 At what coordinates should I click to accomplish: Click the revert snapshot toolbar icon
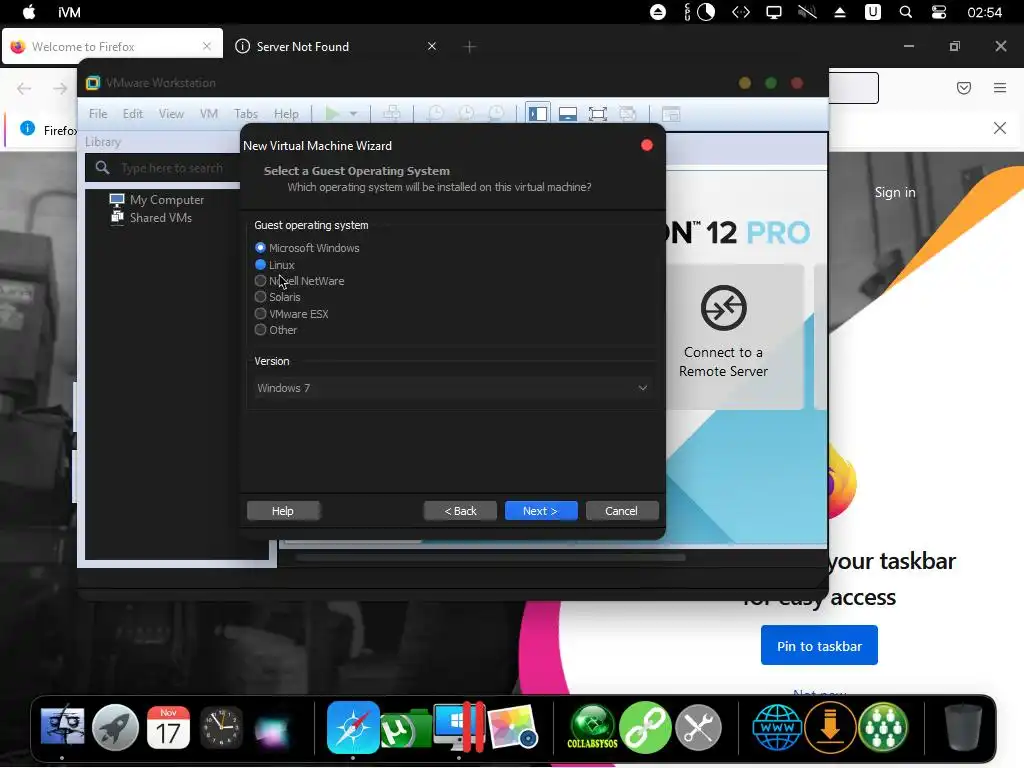coord(466,114)
